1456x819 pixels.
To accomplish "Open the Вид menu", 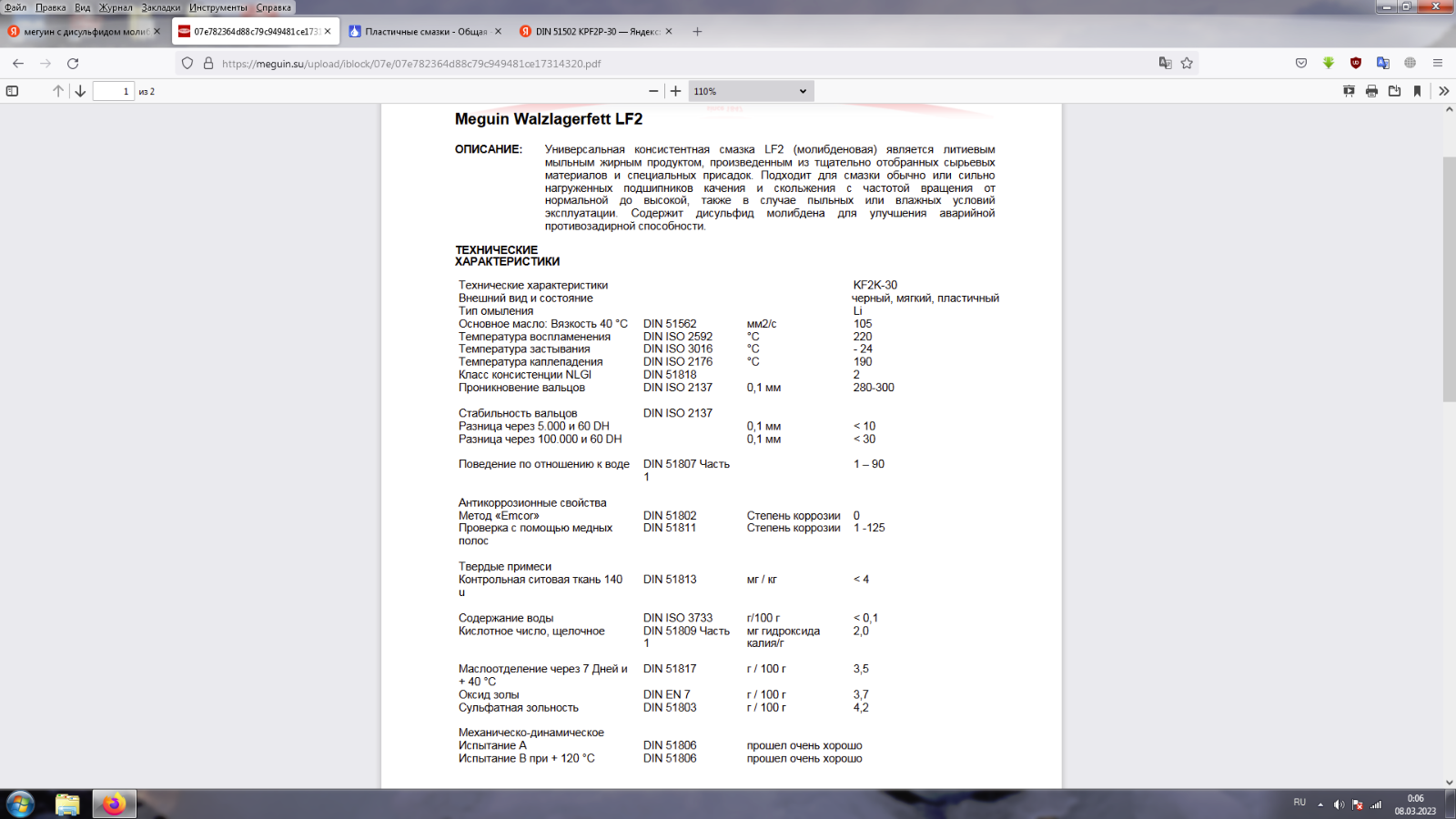I will click(x=83, y=7).
